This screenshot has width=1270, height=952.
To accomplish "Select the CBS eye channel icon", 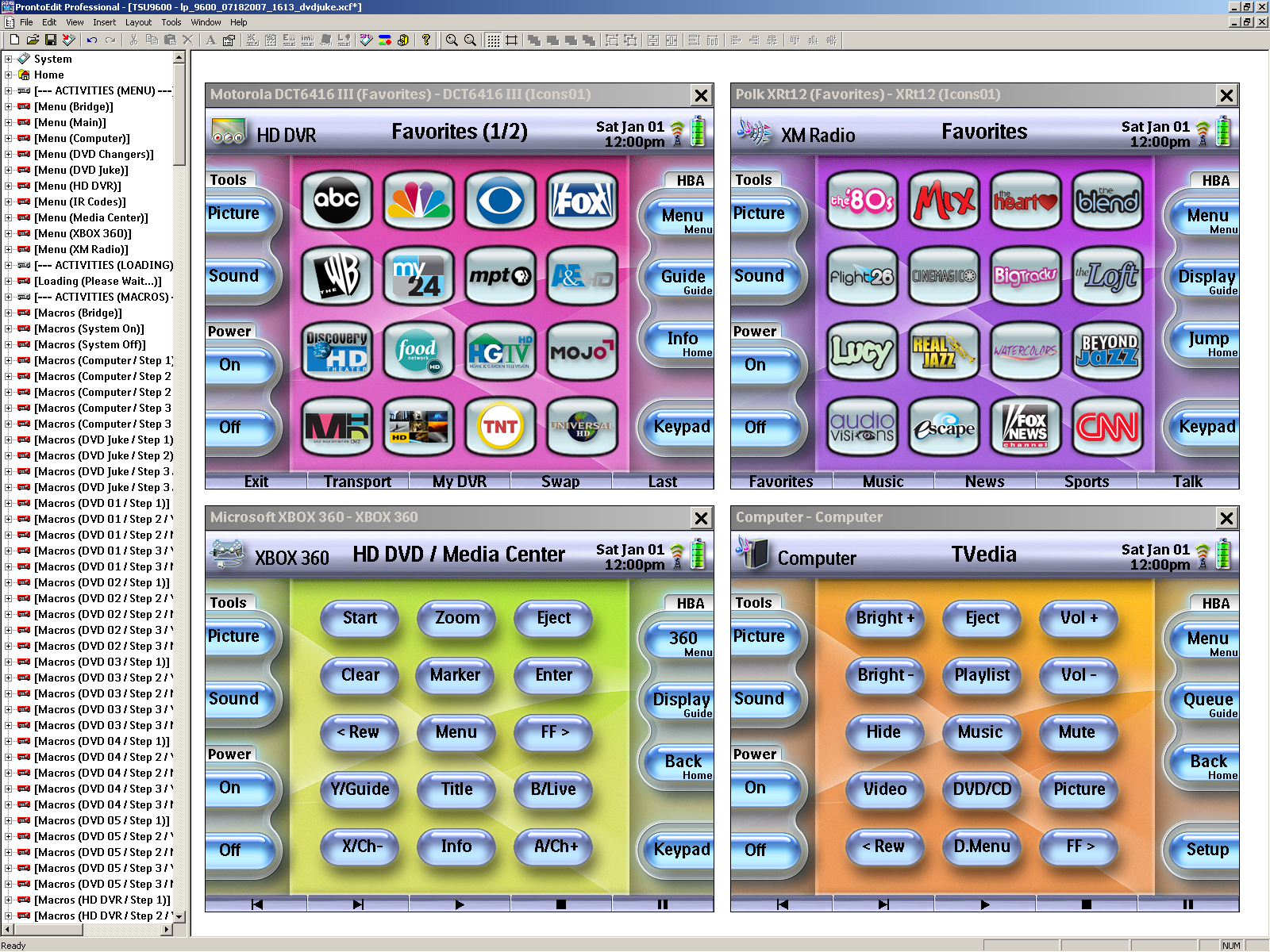I will (500, 199).
